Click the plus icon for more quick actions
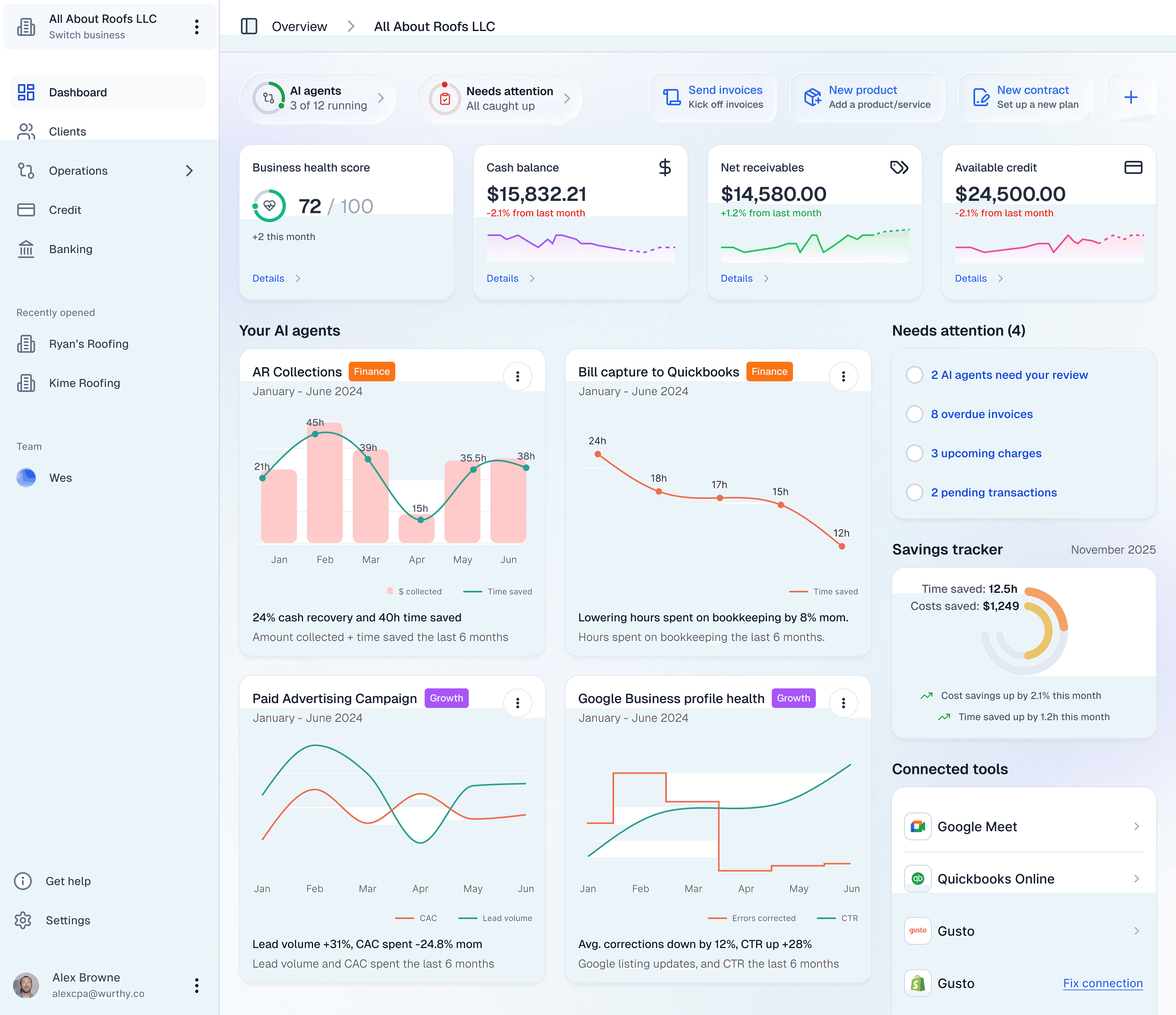Viewport: 1176px width, 1015px height. (x=1130, y=98)
